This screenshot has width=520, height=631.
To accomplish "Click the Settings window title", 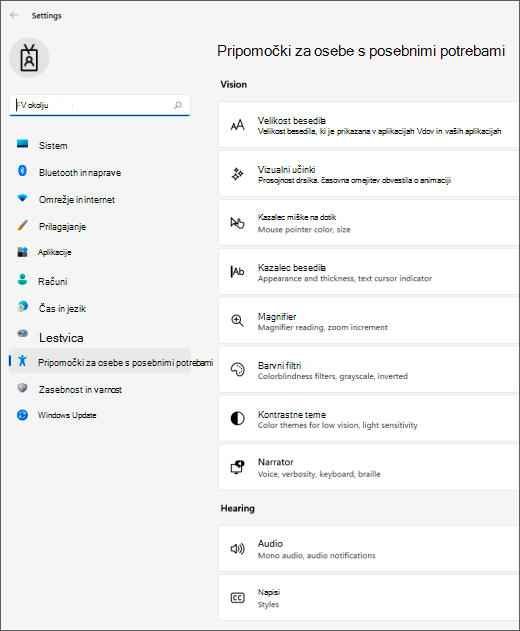I will coord(47,16).
